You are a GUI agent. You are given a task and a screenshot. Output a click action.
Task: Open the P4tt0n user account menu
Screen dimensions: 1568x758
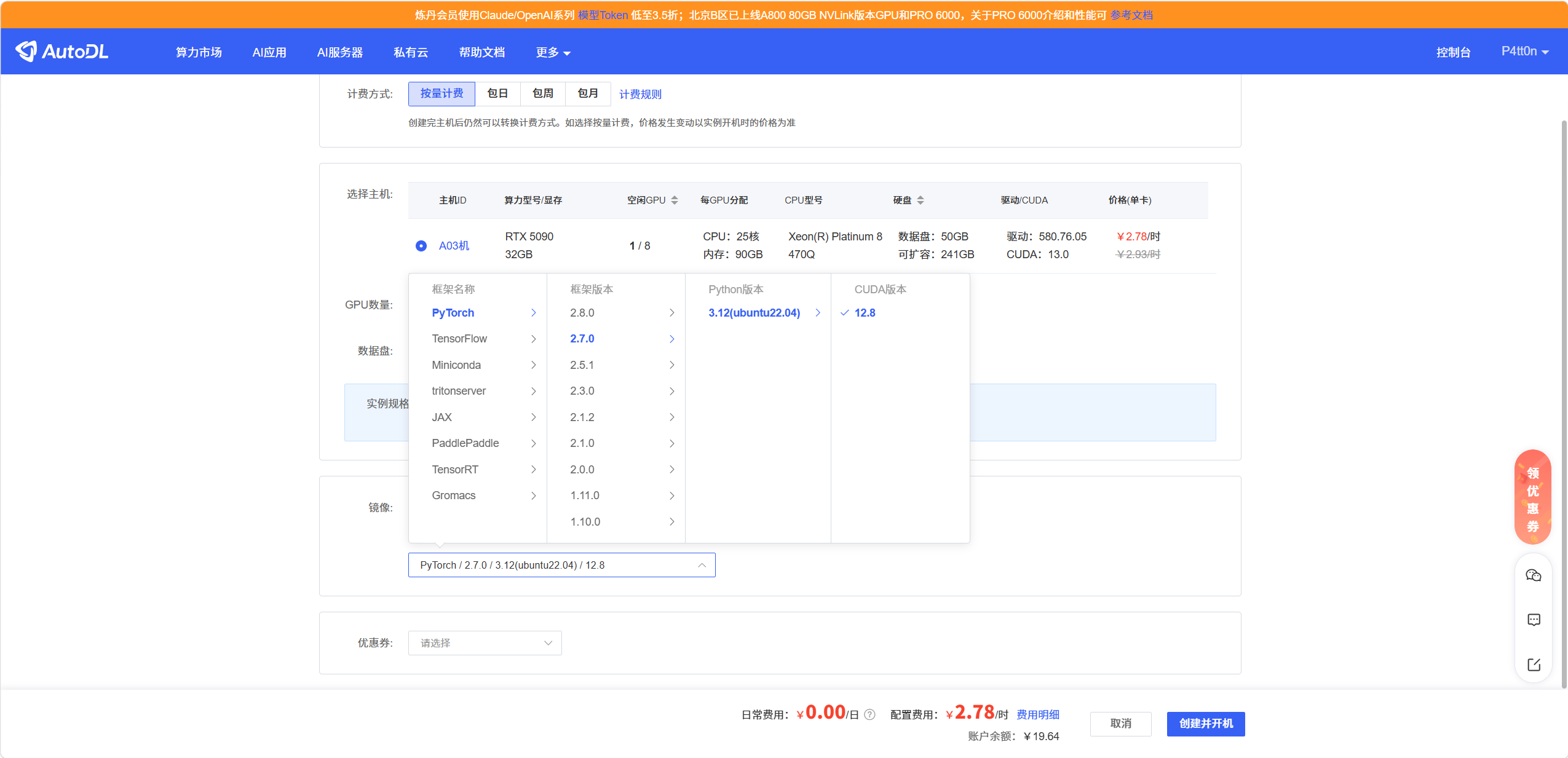point(1525,52)
